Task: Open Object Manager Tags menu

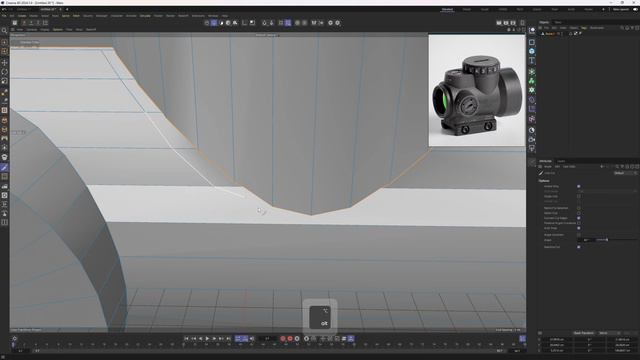Action: [584, 28]
